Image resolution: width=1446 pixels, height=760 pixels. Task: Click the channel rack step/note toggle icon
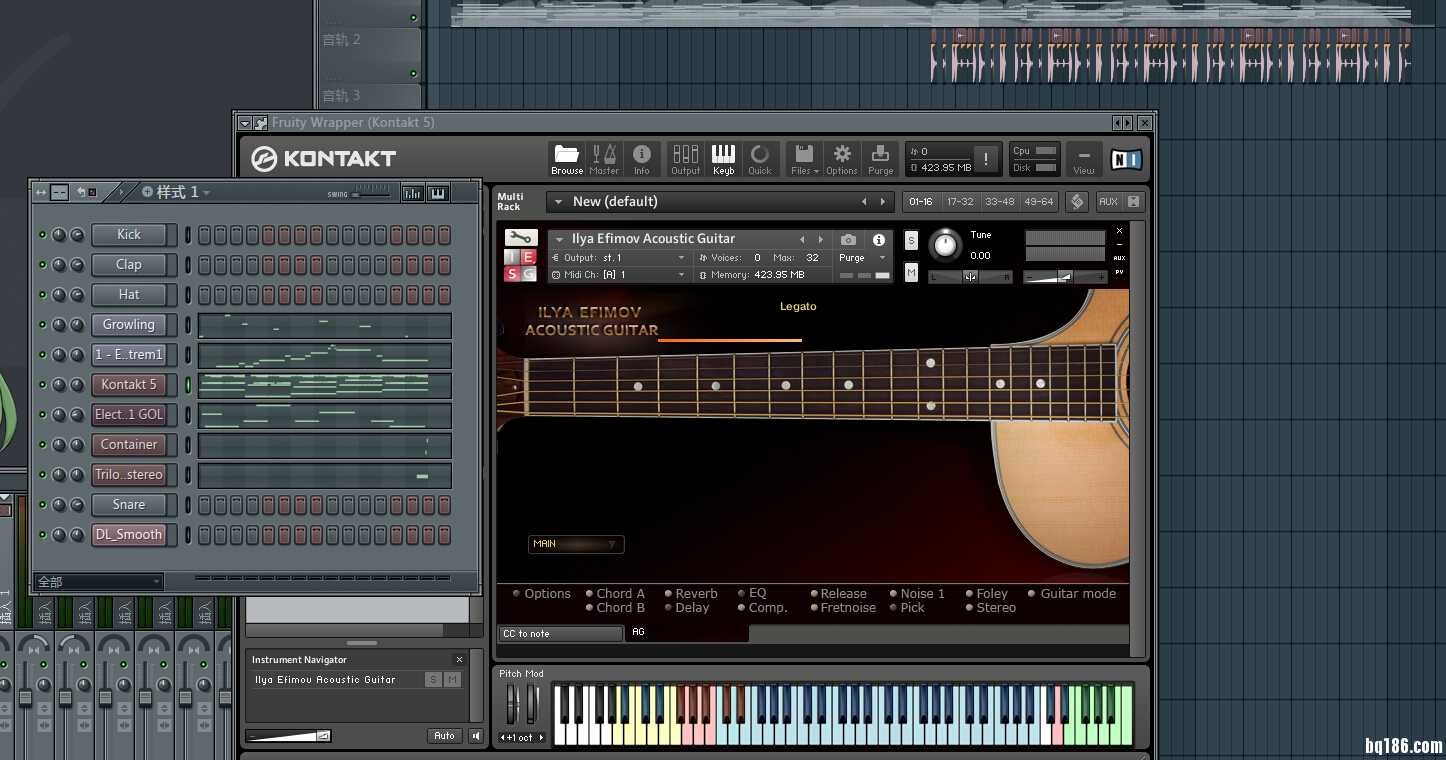point(59,192)
